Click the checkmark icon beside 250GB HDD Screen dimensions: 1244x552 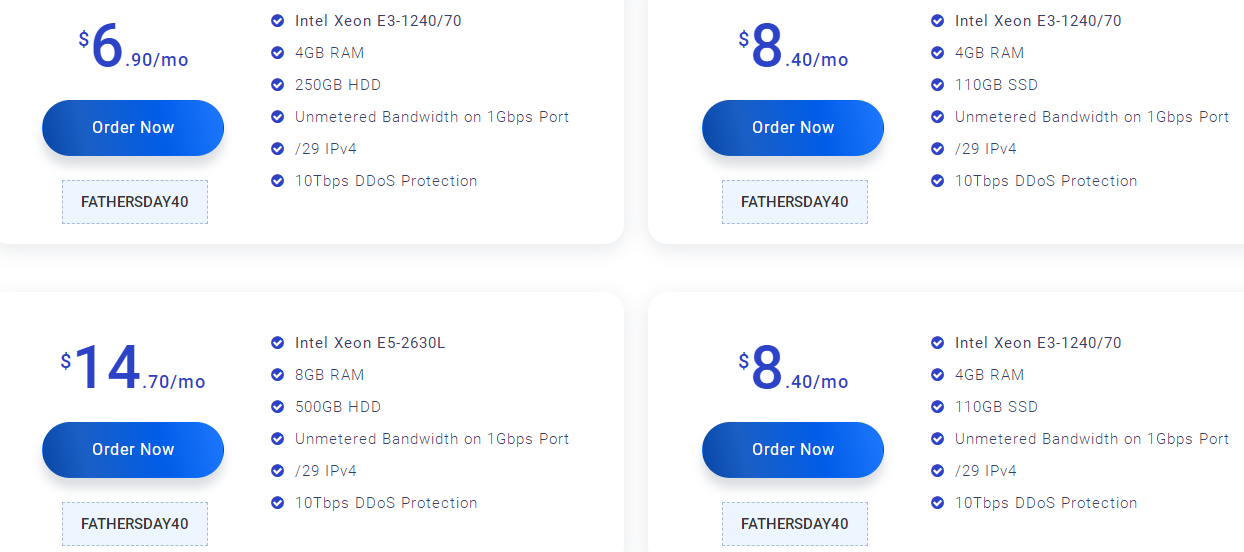click(x=278, y=85)
